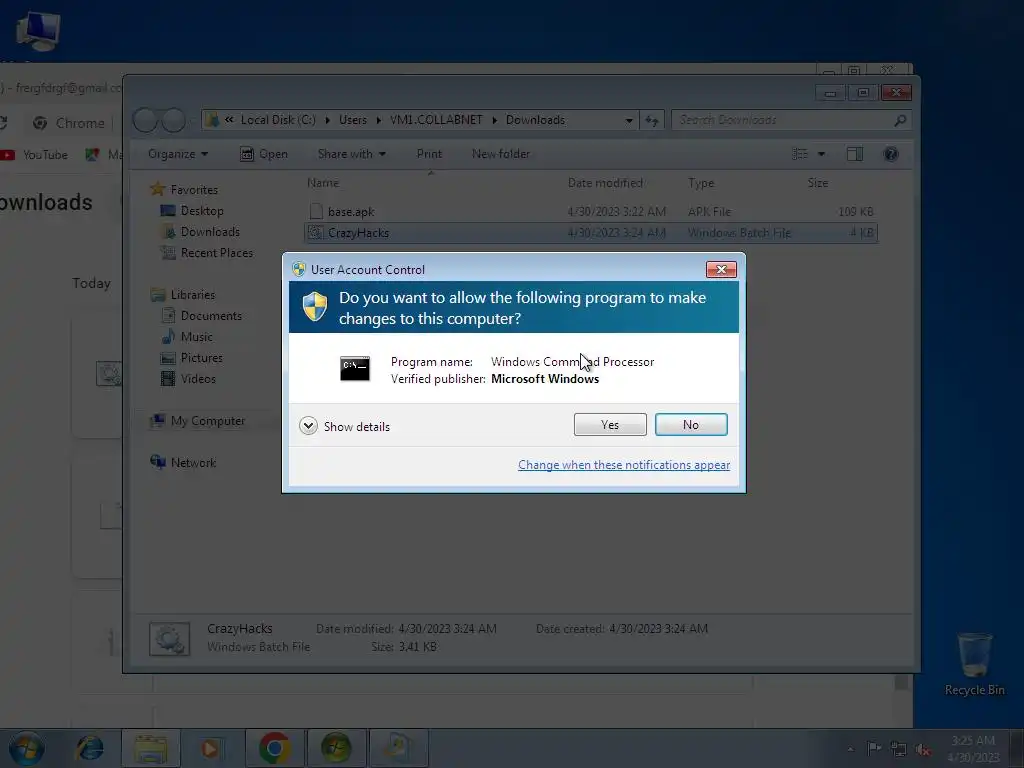Open Chrome from taskbar
Viewport: 1024px width, 768px height.
275,748
